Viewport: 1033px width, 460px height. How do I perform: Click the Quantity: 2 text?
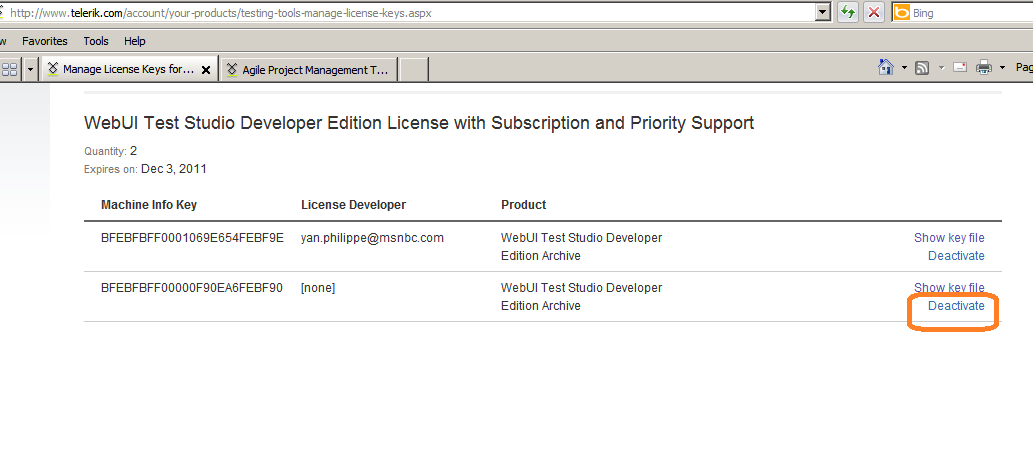pos(111,151)
